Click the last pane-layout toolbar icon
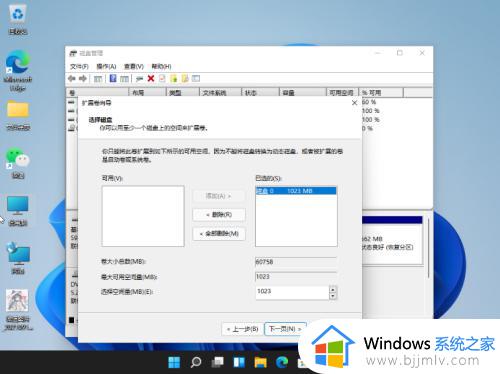This screenshot has width=500, height=374. pos(196,79)
